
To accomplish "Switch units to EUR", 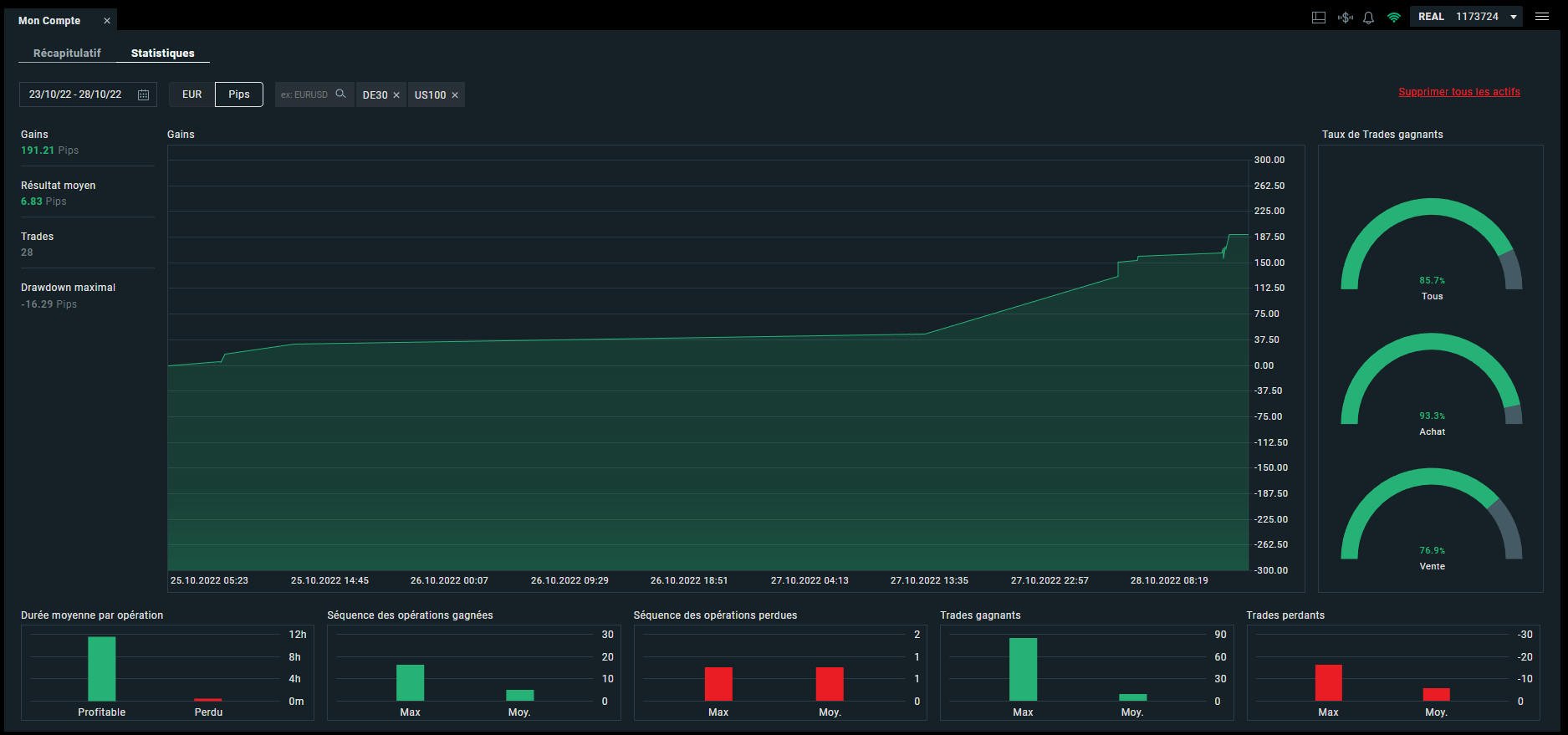I will pyautogui.click(x=192, y=94).
